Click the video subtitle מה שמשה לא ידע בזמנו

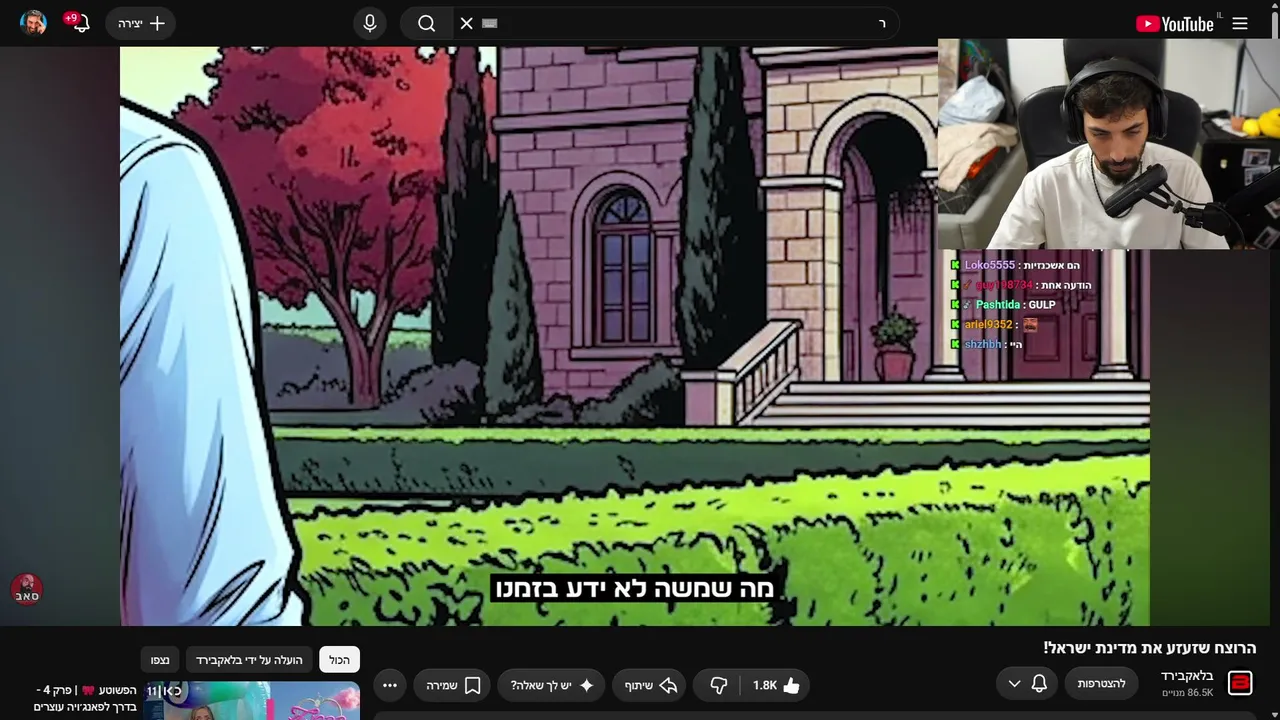tap(635, 589)
